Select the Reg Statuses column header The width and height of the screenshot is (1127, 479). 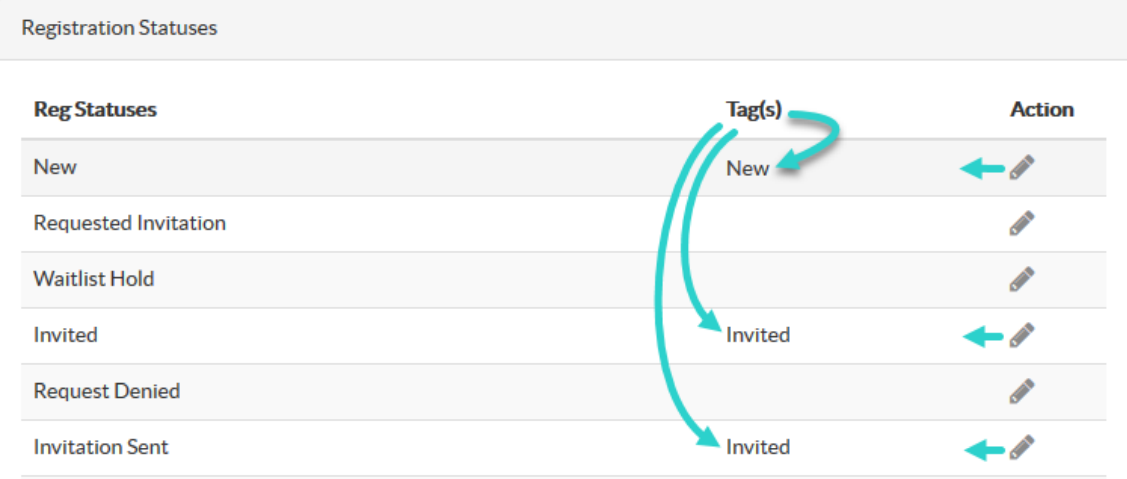(95, 110)
